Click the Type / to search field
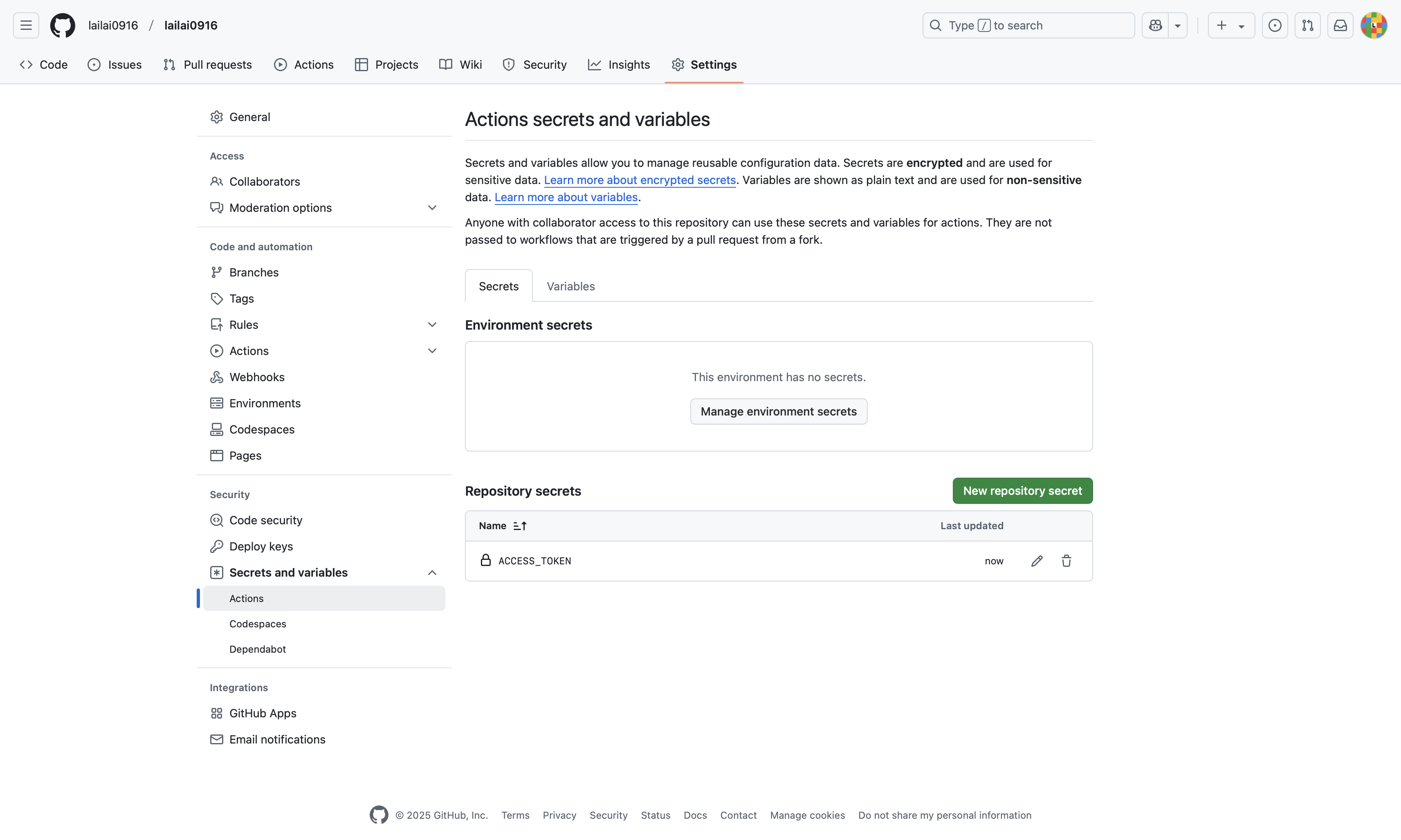Viewport: 1401px width, 840px height. point(1028,25)
